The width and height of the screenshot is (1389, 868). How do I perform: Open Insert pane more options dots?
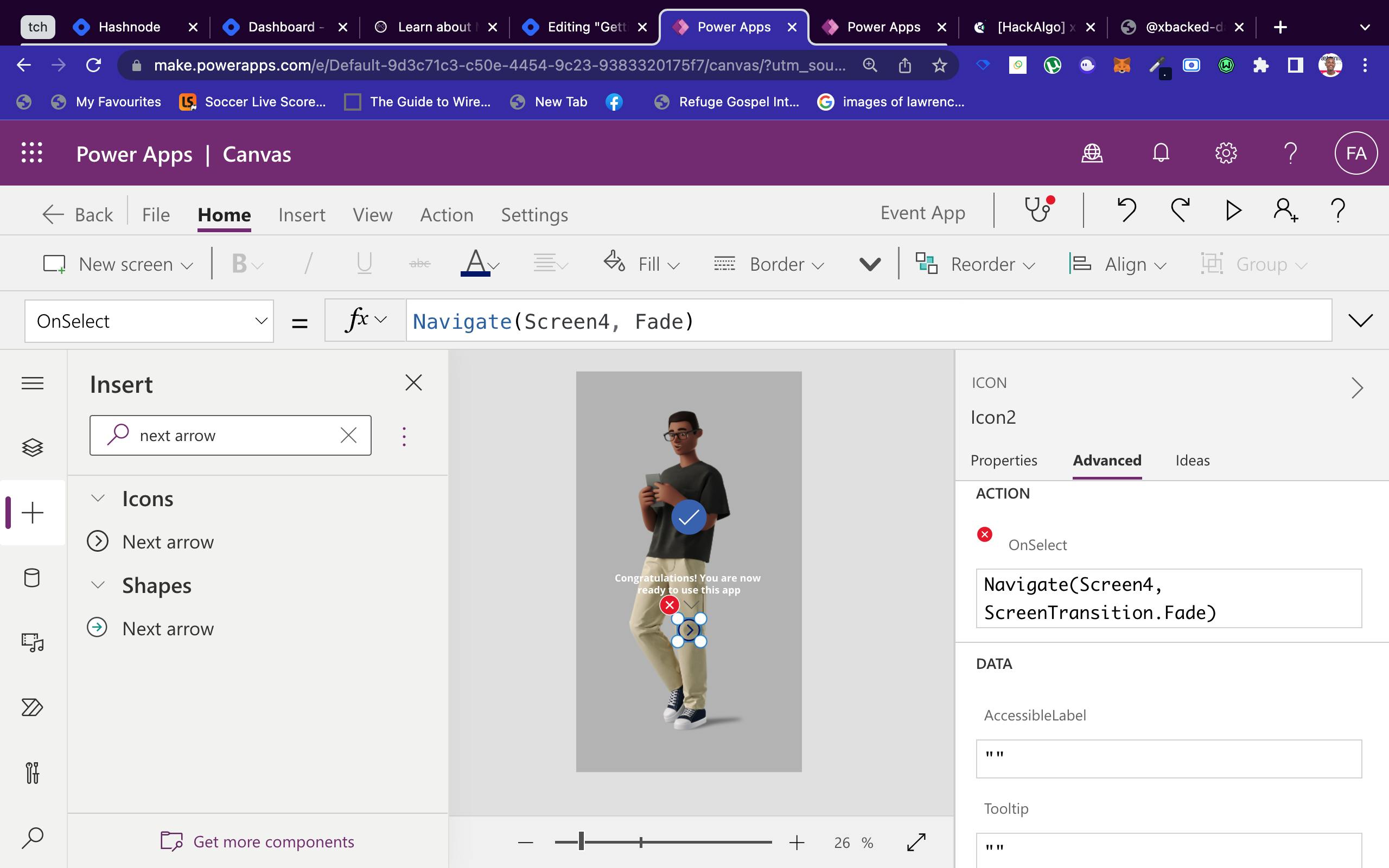[x=404, y=436]
